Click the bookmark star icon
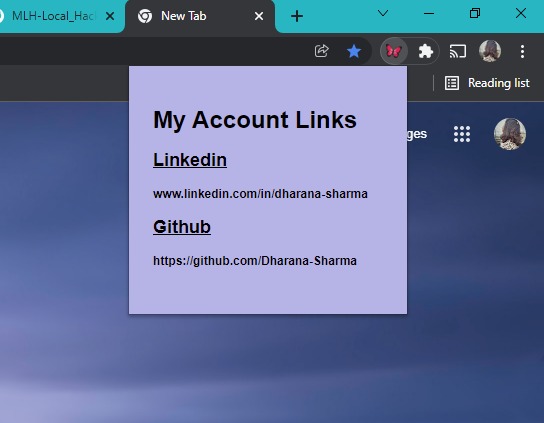Viewport: 544px width, 423px height. click(354, 51)
